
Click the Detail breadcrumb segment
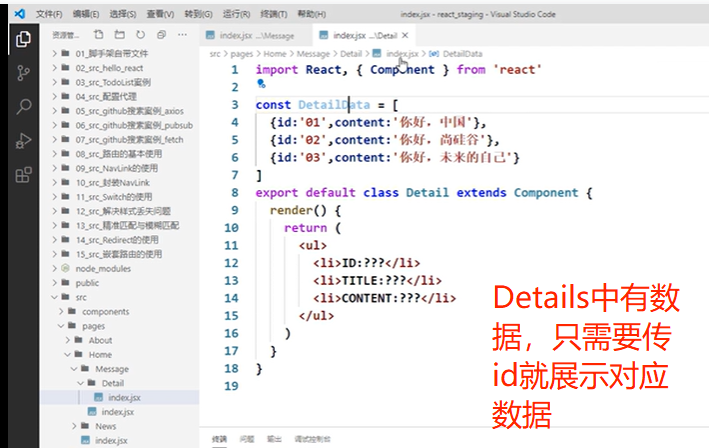pyautogui.click(x=351, y=54)
